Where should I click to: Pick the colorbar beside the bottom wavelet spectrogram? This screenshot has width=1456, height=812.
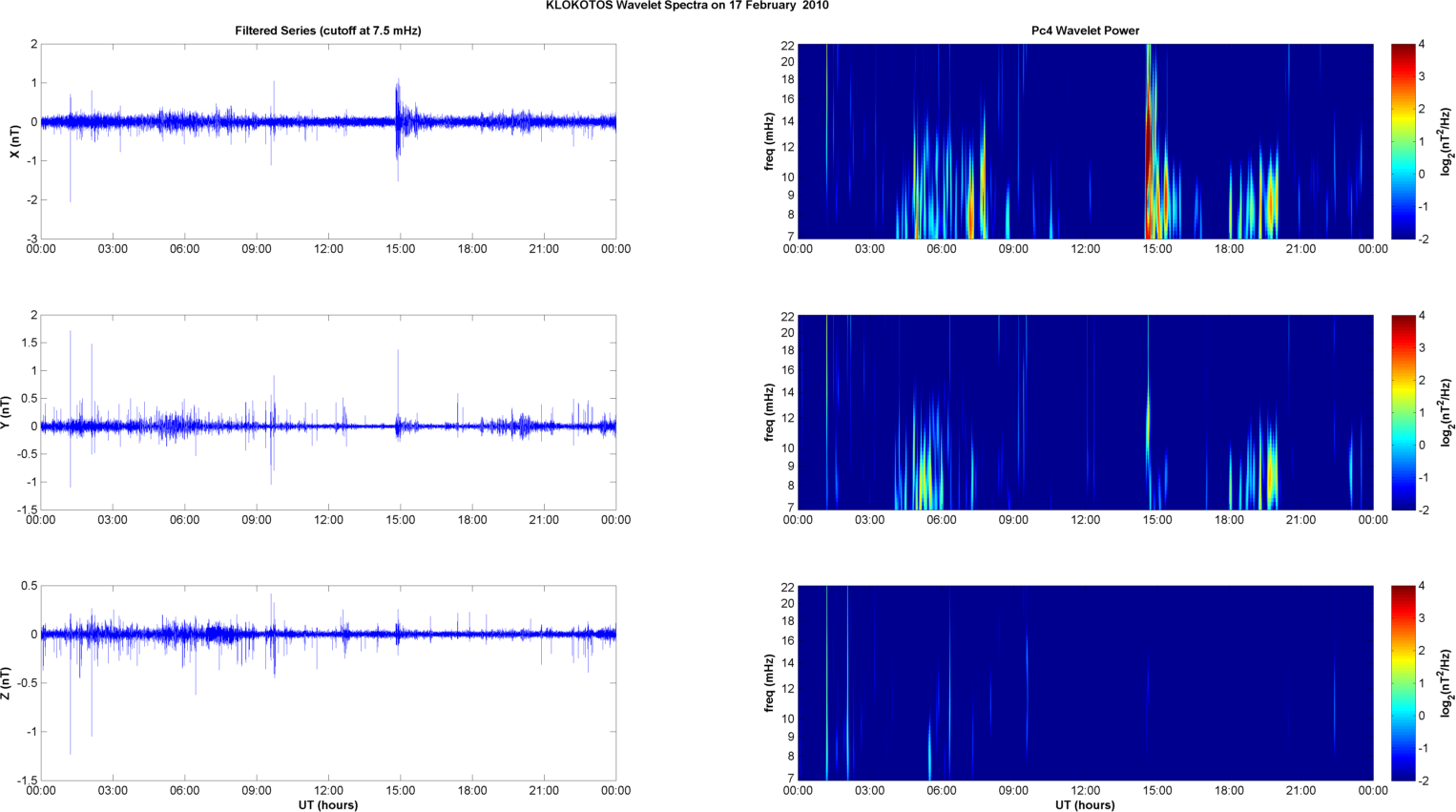(x=1403, y=683)
